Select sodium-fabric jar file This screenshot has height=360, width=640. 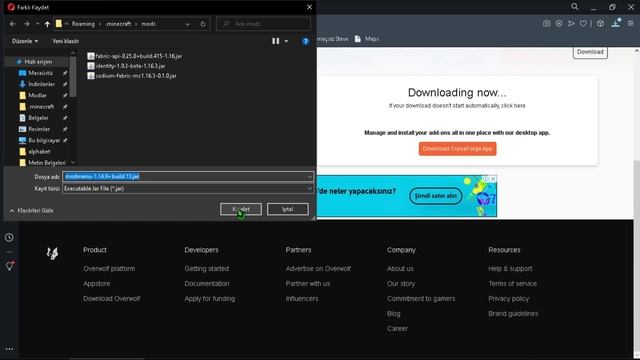tap(132, 76)
